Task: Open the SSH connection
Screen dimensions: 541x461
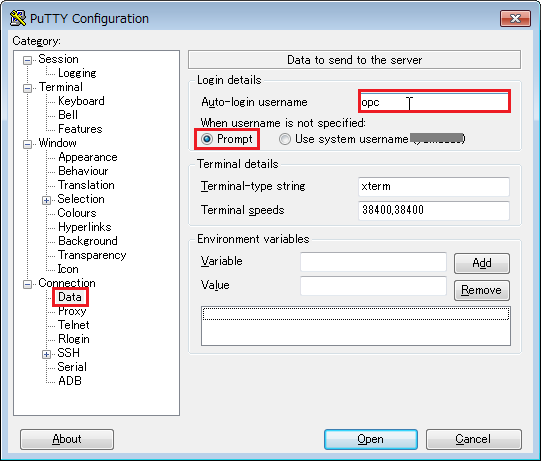Action: click(371, 439)
